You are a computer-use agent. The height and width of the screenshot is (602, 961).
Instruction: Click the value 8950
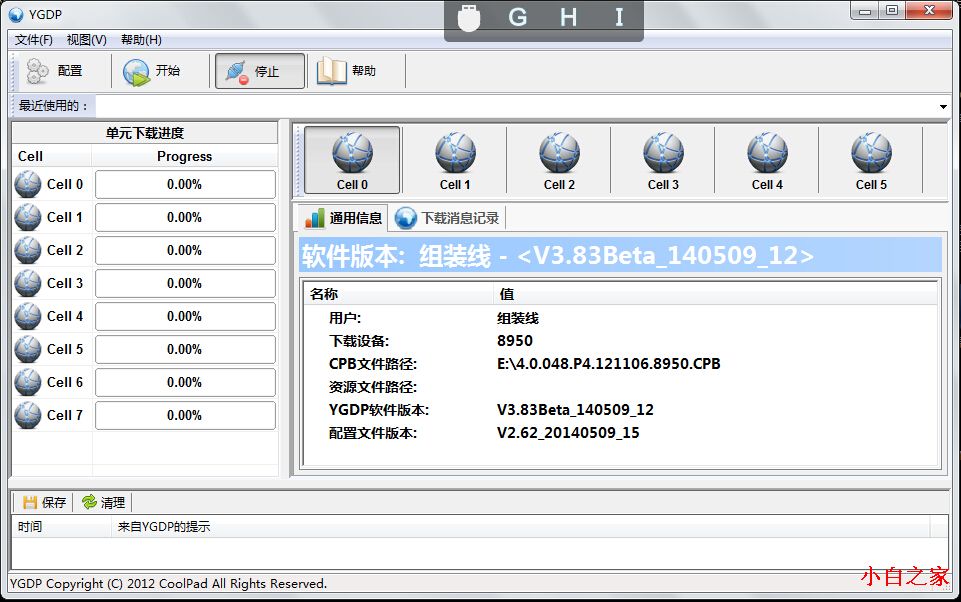pos(515,341)
